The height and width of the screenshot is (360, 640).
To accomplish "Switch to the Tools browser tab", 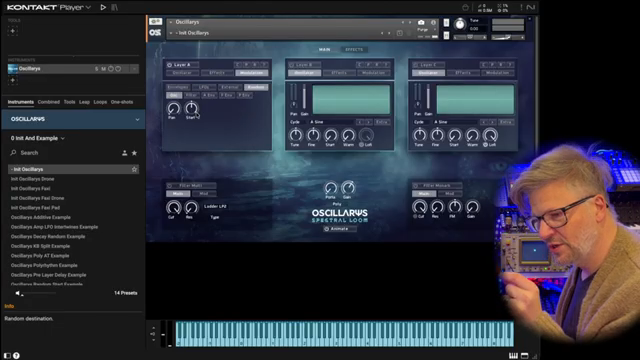I will [x=69, y=102].
